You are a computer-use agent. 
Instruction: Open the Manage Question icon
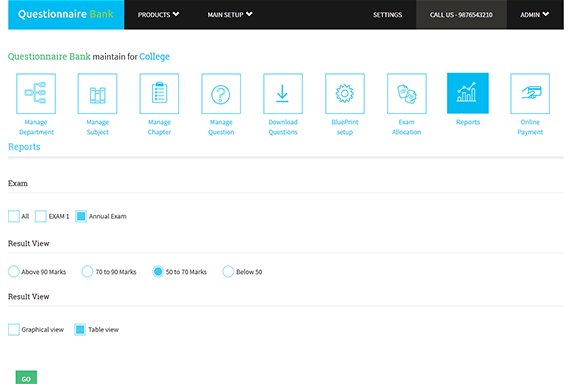pyautogui.click(x=221, y=93)
